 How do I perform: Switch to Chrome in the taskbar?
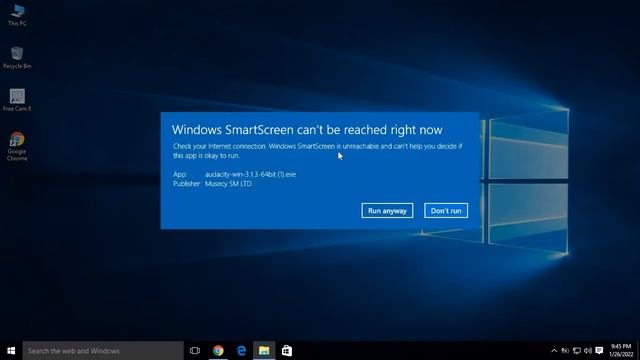pyautogui.click(x=218, y=351)
